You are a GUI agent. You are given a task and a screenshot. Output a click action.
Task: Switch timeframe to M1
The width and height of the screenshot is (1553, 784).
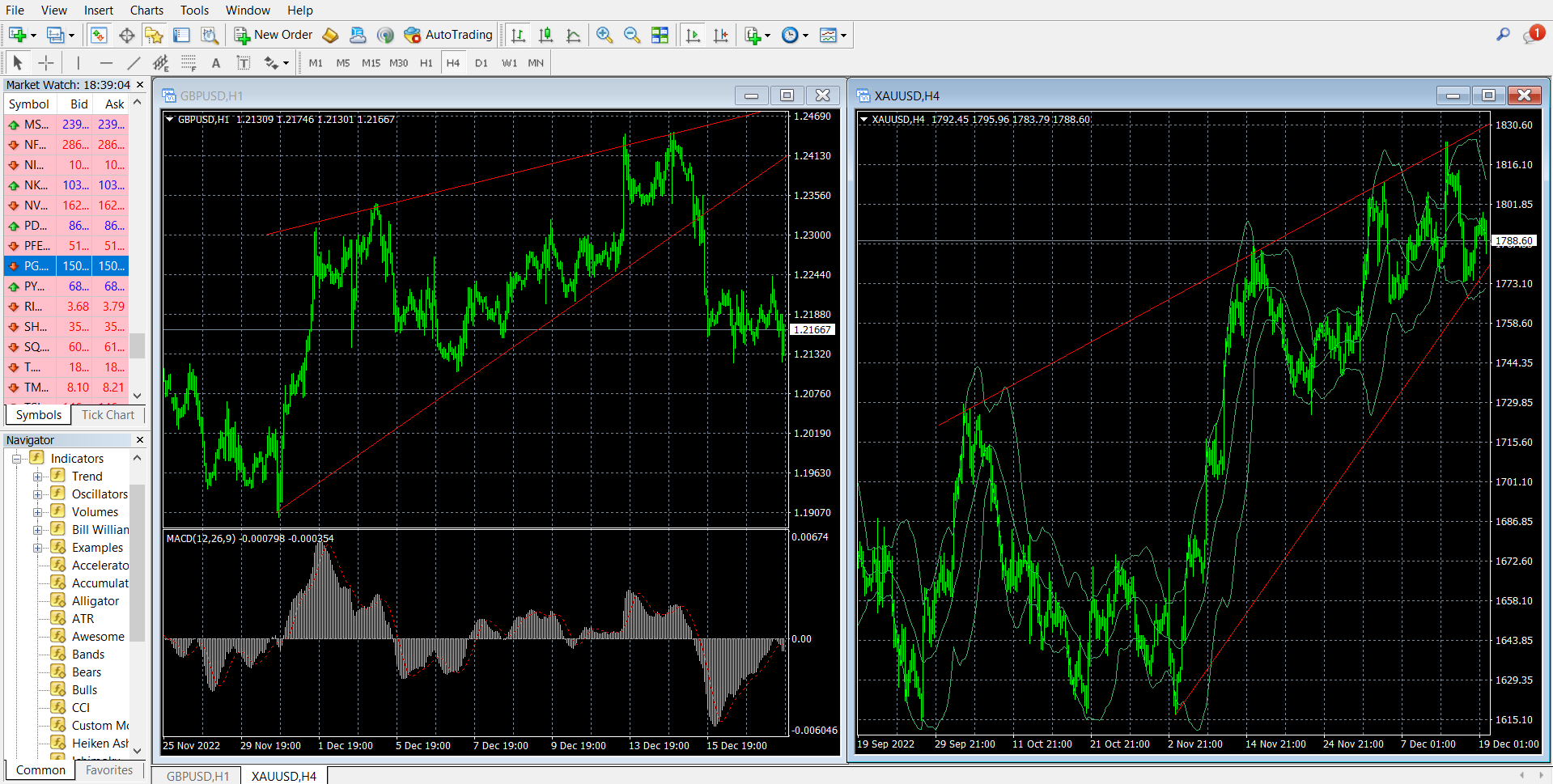click(316, 63)
